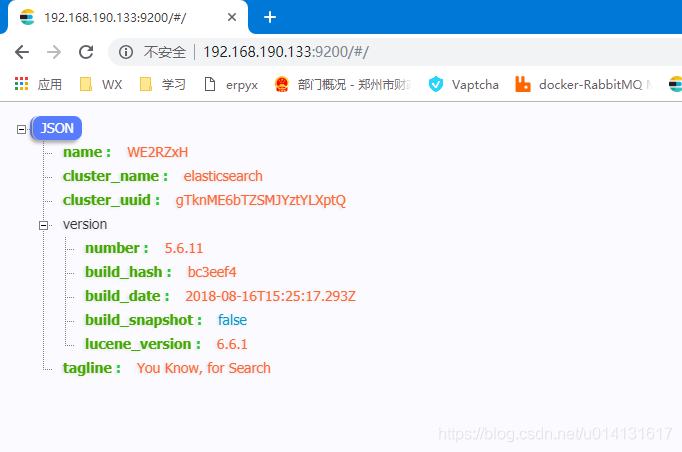Collapse the root JSON node
Image resolution: width=682 pixels, height=452 pixels.
click(x=21, y=129)
